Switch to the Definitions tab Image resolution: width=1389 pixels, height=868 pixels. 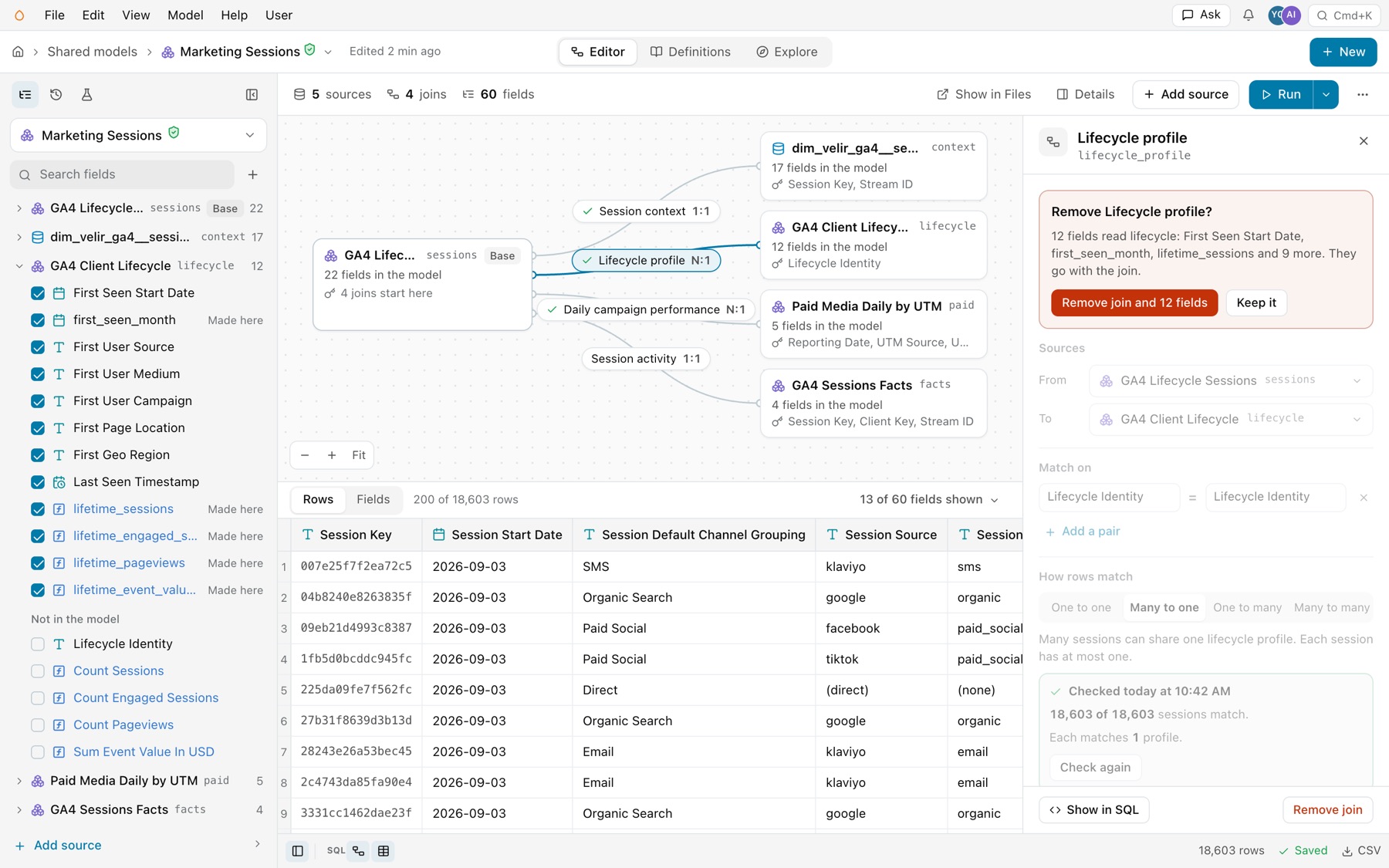click(690, 52)
